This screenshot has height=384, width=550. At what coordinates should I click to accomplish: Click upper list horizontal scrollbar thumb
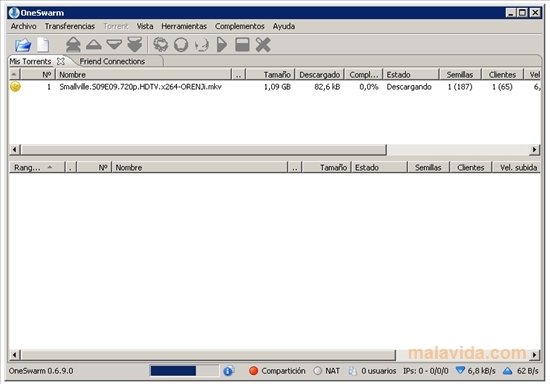coord(203,150)
